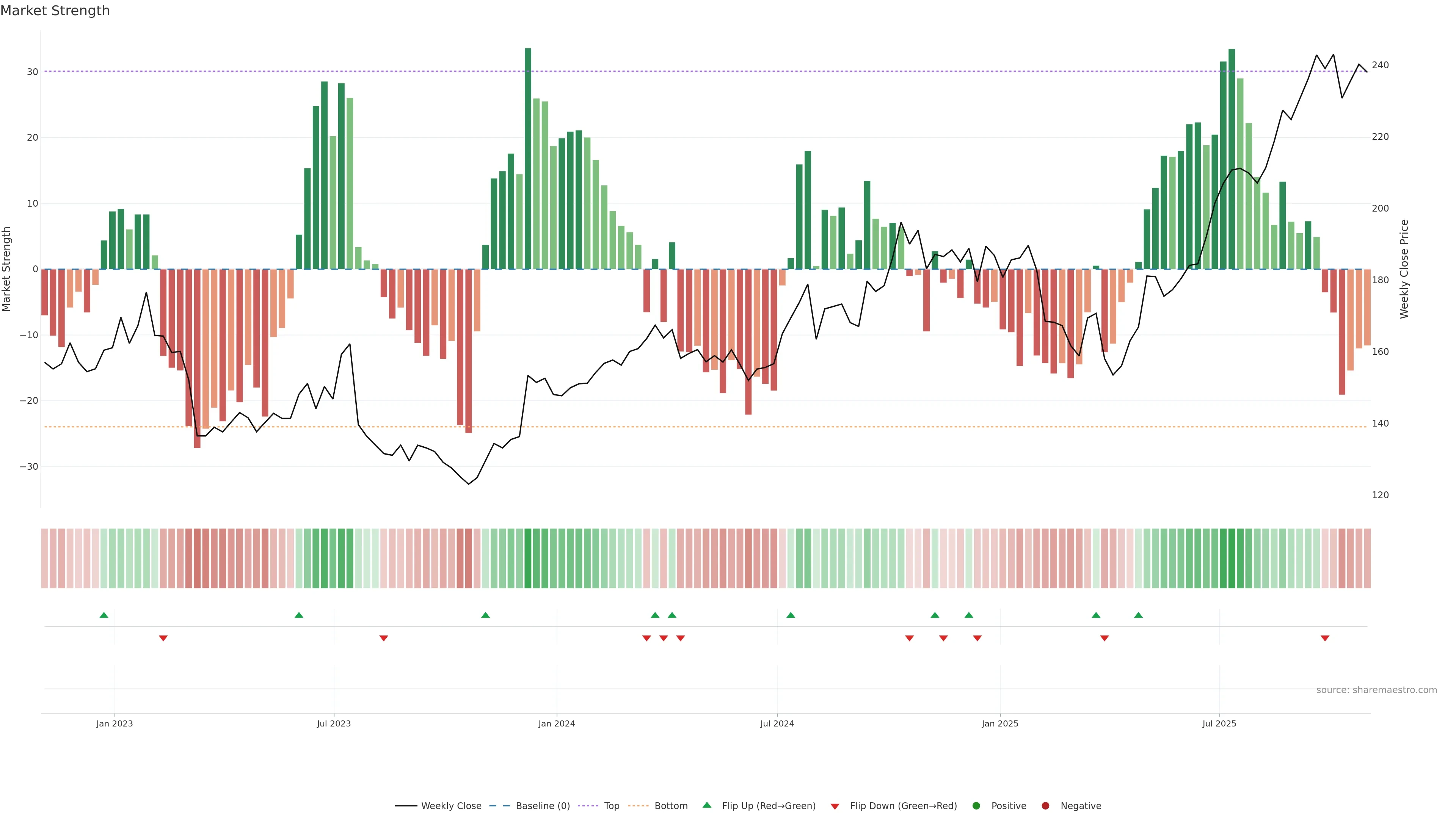Screen dimensions: 1456x819
Task: Click the Flip Up green triangle legend icon
Action: pyautogui.click(x=706, y=805)
